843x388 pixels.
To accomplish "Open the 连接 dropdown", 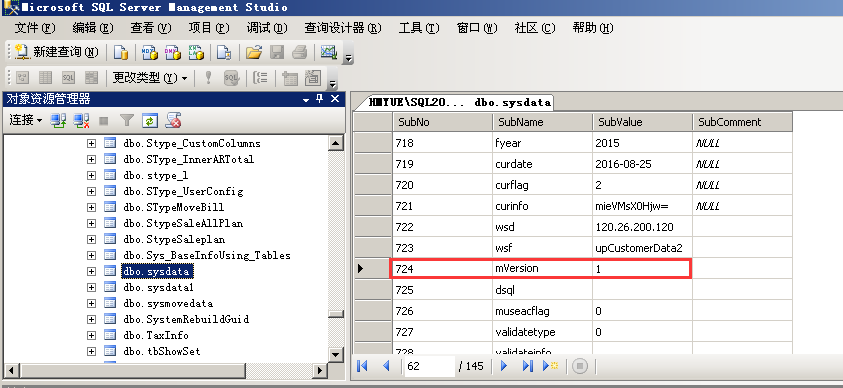I will tap(25, 120).
